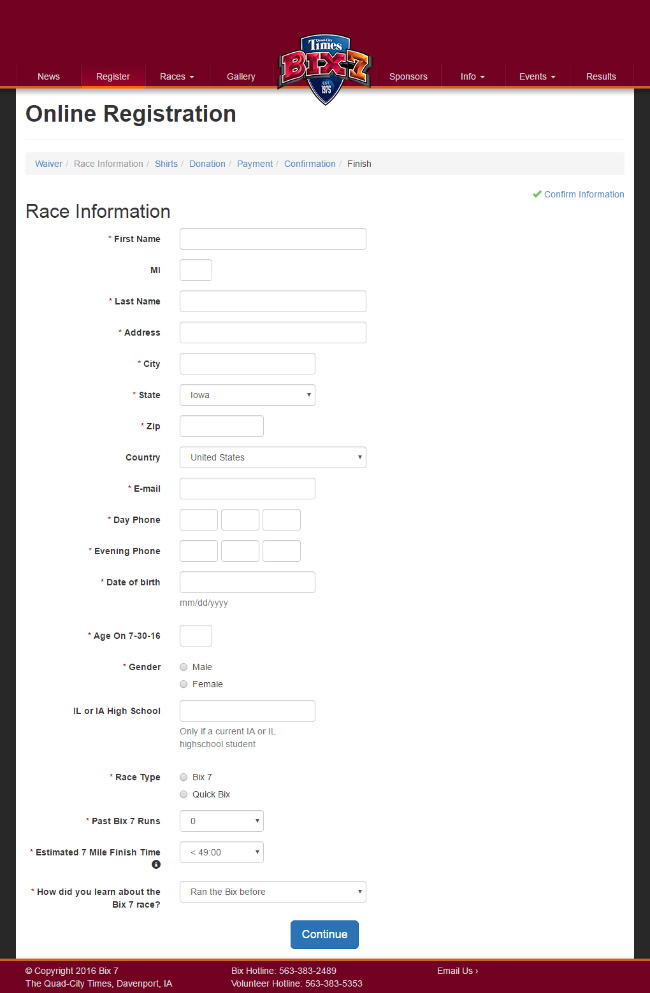Select the Female gender option

click(184, 684)
